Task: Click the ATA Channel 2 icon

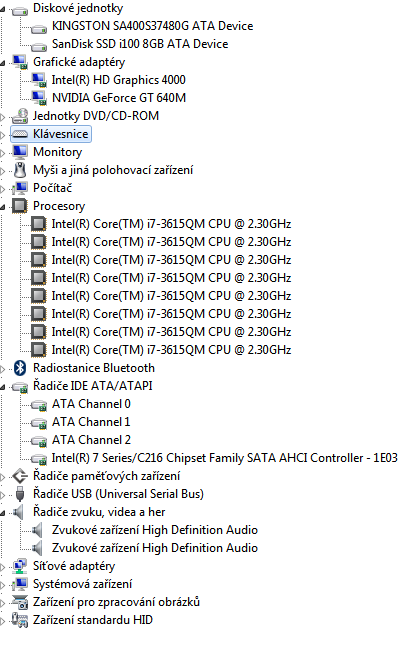Action: tap(39, 441)
